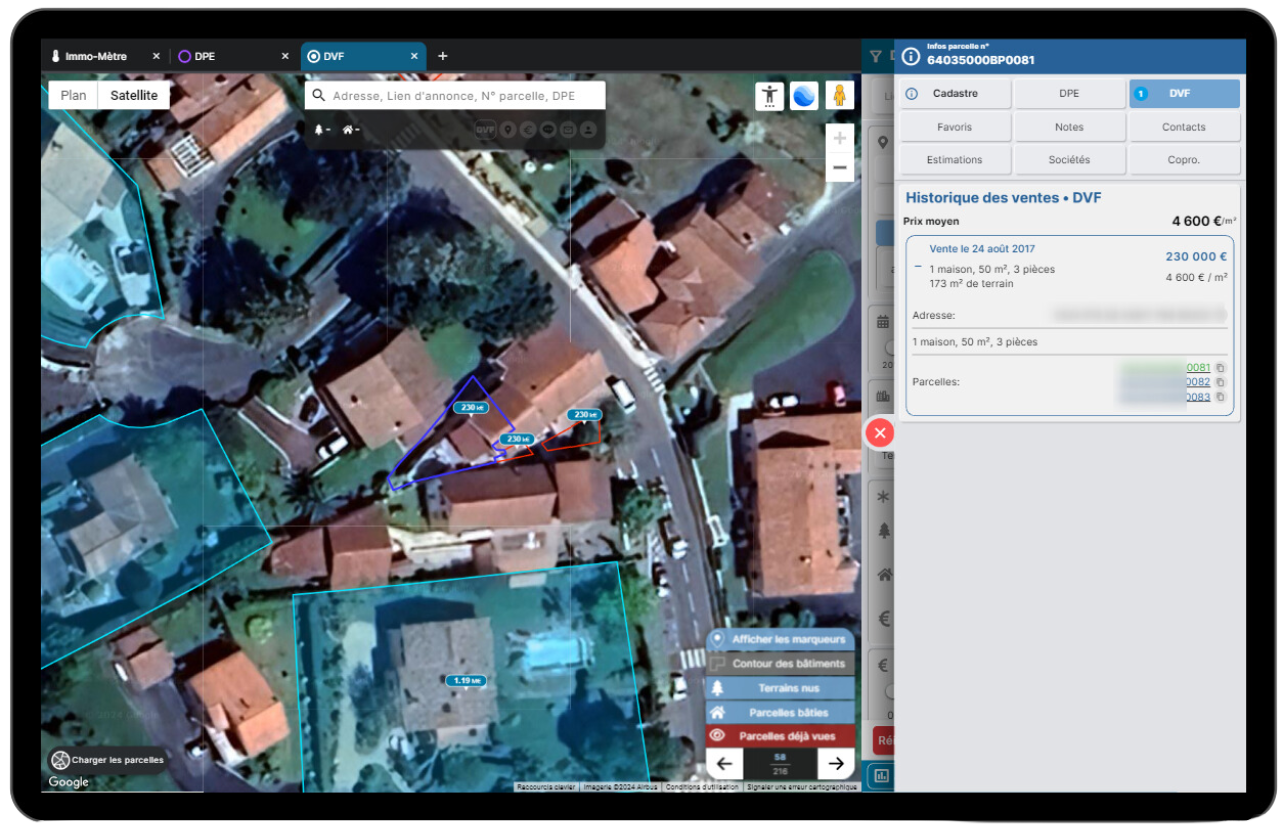Image resolution: width=1283 pixels, height=827 pixels.
Task: Click the filter funnel icon behind the panel
Action: 876,57
